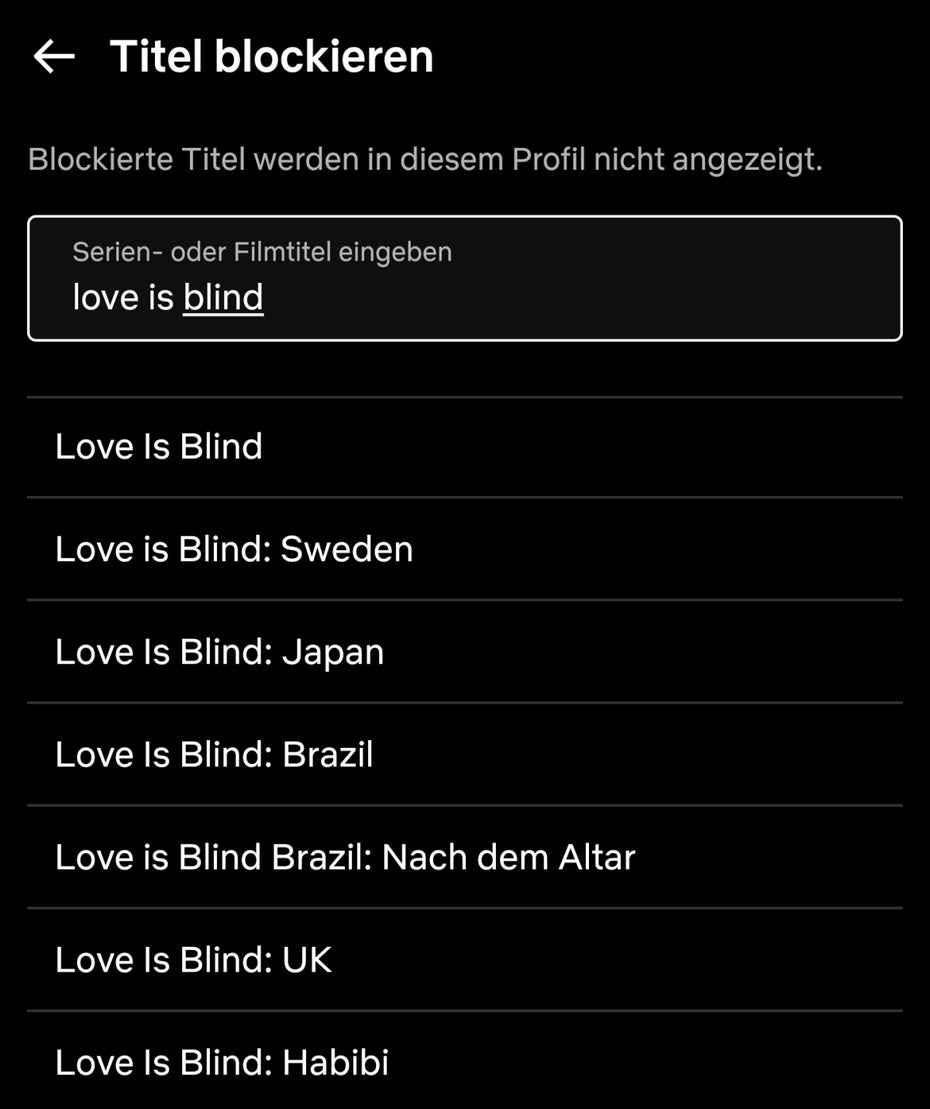Click the 'Titel blockieren' page heading
930x1109 pixels.
(x=272, y=56)
